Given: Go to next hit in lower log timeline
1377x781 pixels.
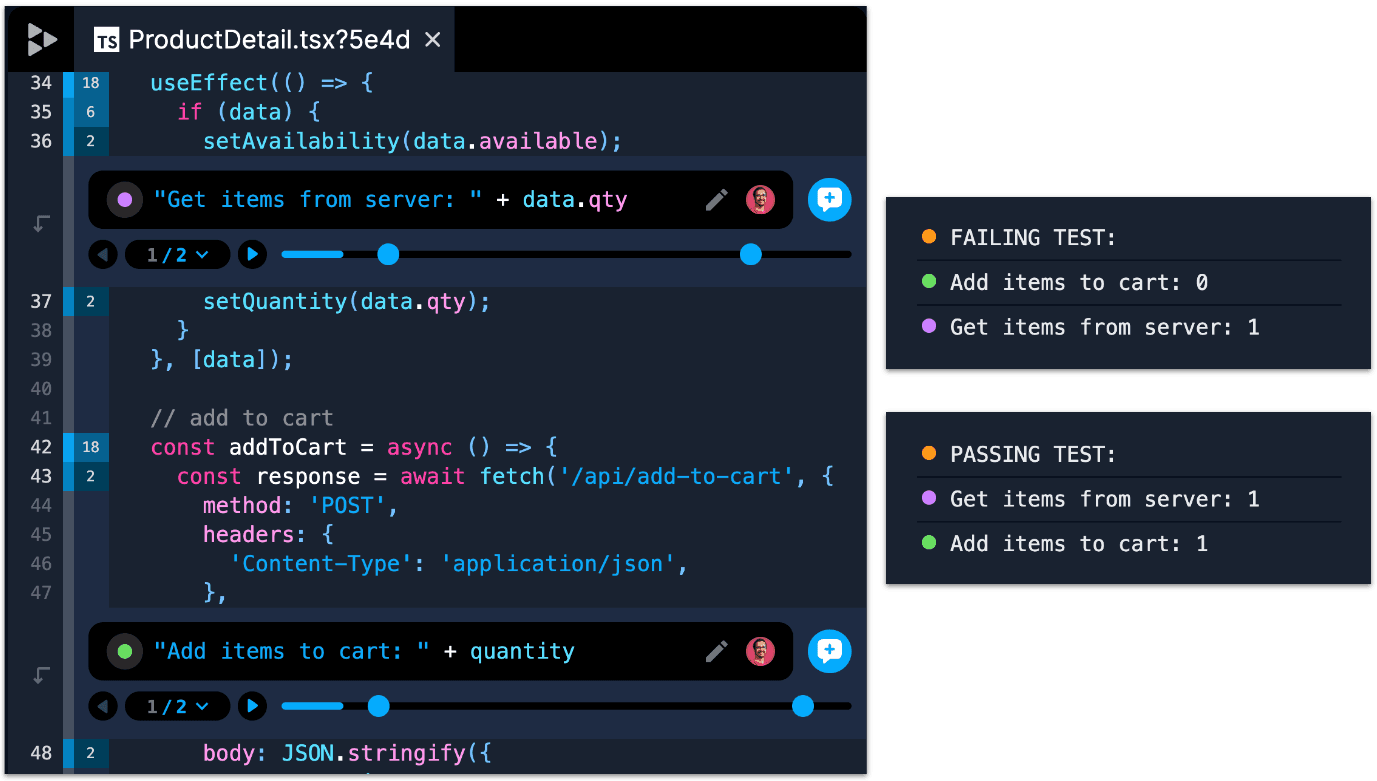Looking at the screenshot, I should point(253,707).
